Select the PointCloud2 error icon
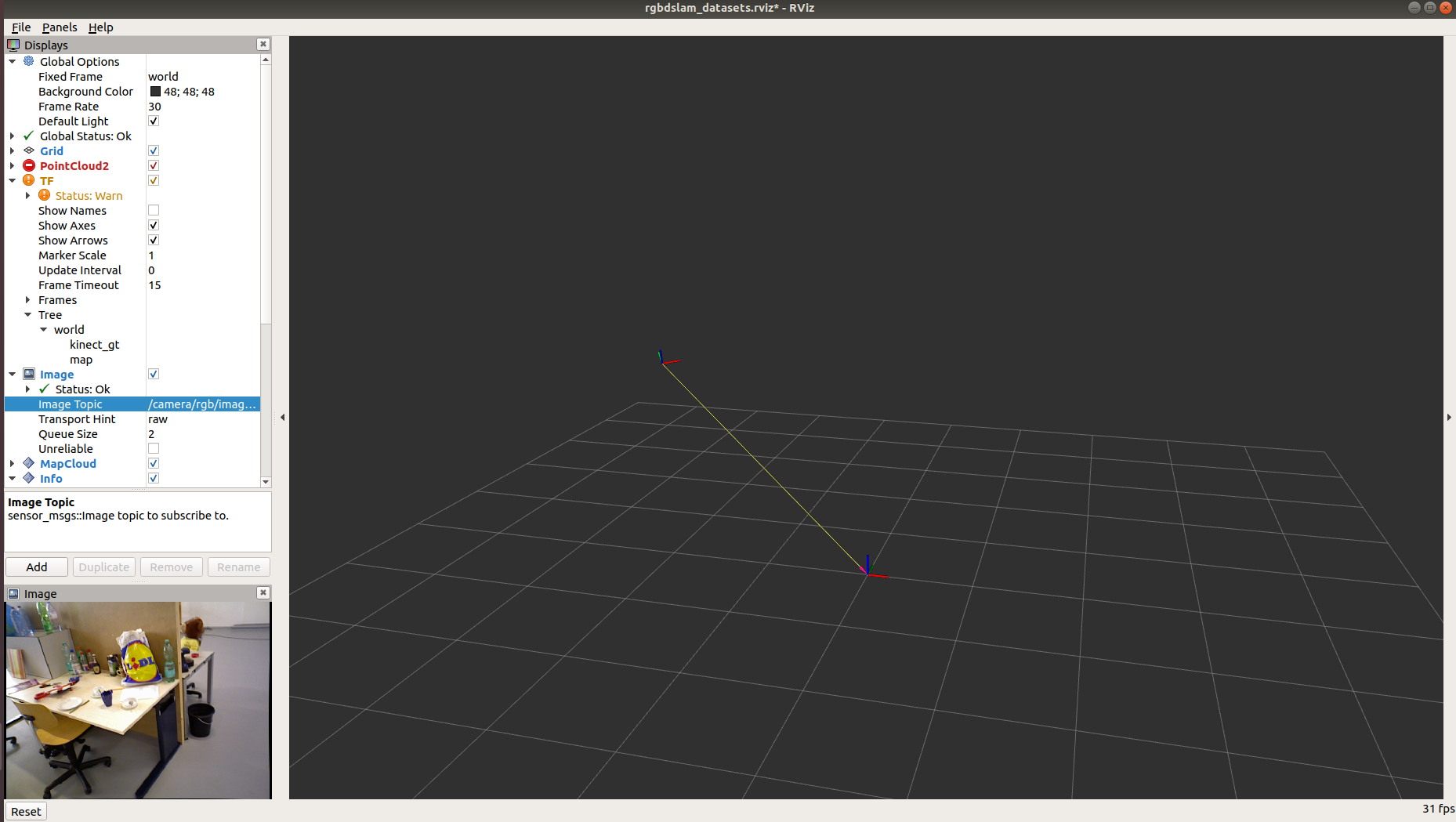 (28, 165)
